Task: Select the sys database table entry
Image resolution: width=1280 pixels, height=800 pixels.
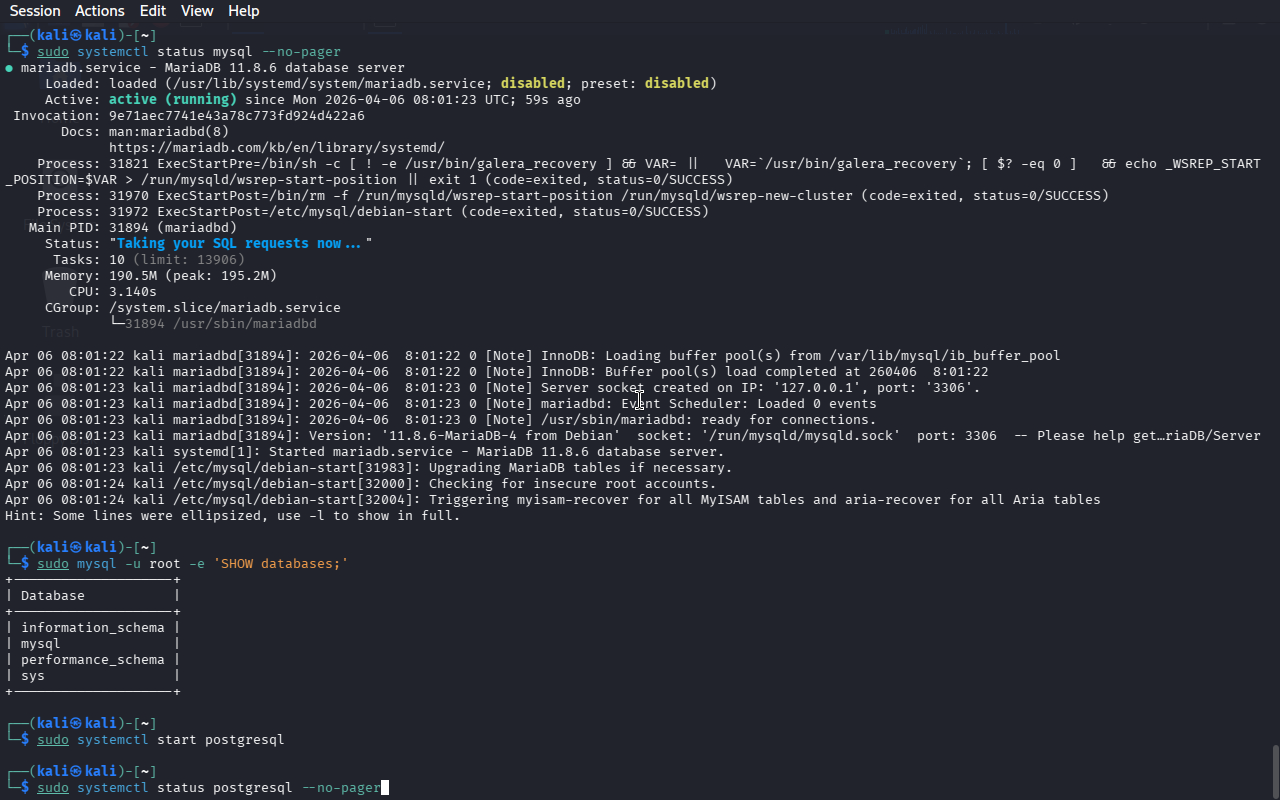Action: 33,676
